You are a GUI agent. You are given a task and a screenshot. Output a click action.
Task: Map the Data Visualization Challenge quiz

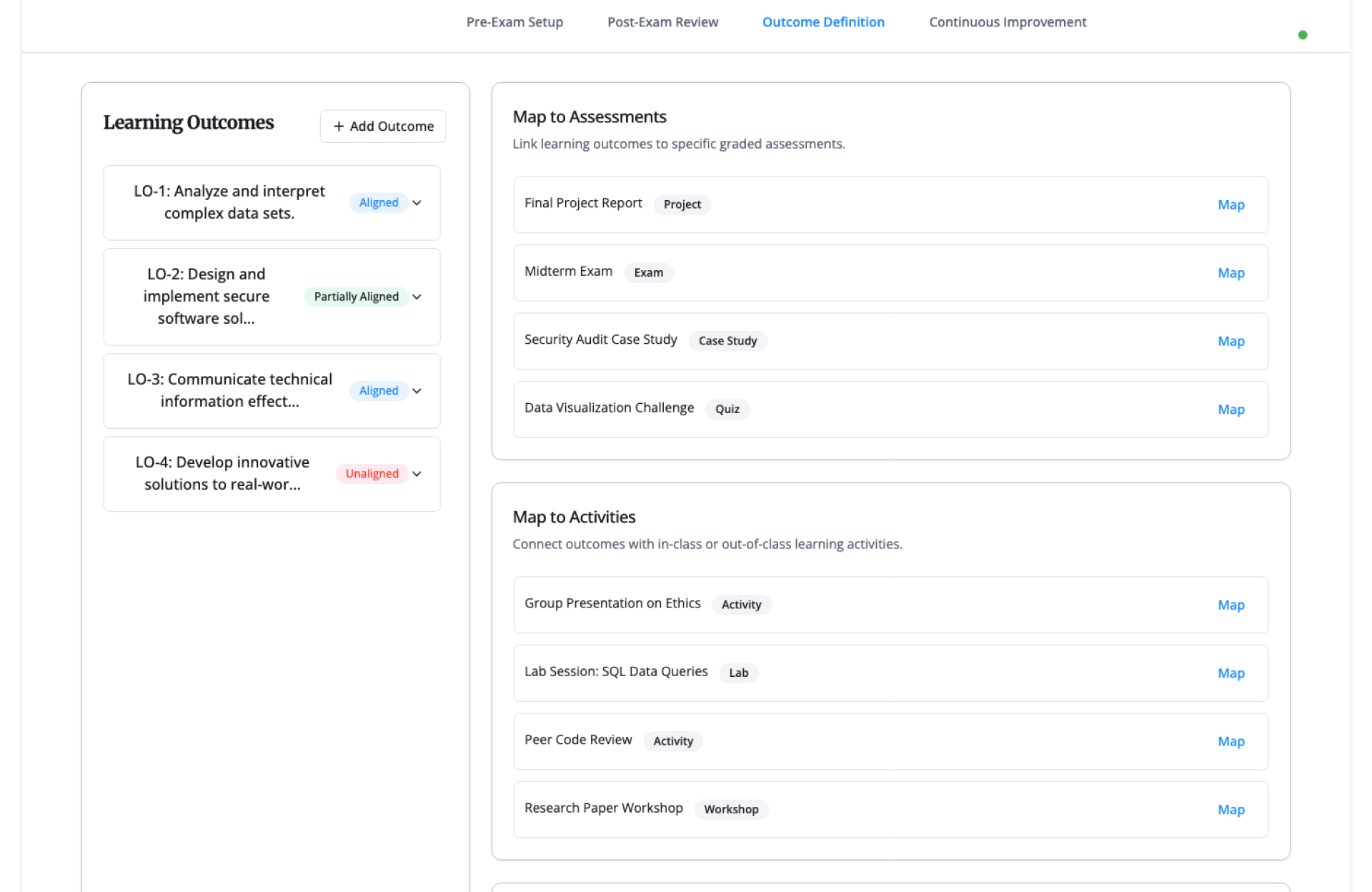[1231, 410]
